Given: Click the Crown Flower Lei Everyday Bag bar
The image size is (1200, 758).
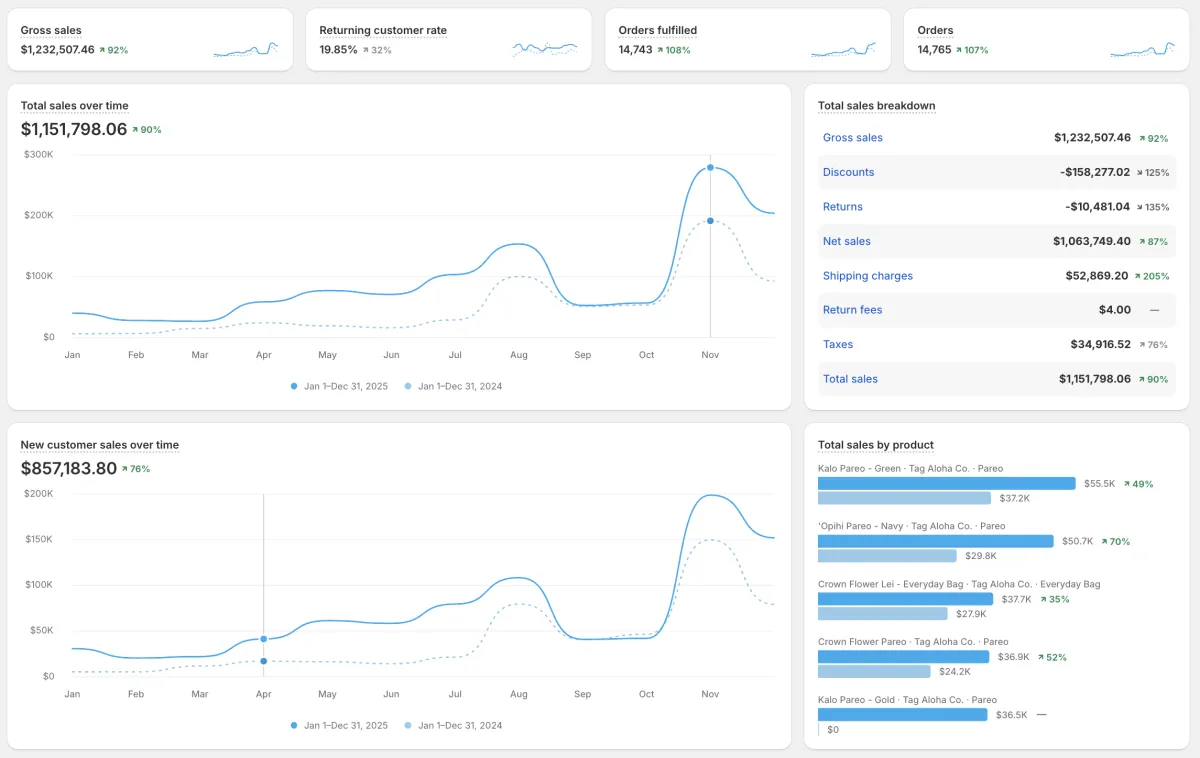Looking at the screenshot, I should tap(905, 599).
